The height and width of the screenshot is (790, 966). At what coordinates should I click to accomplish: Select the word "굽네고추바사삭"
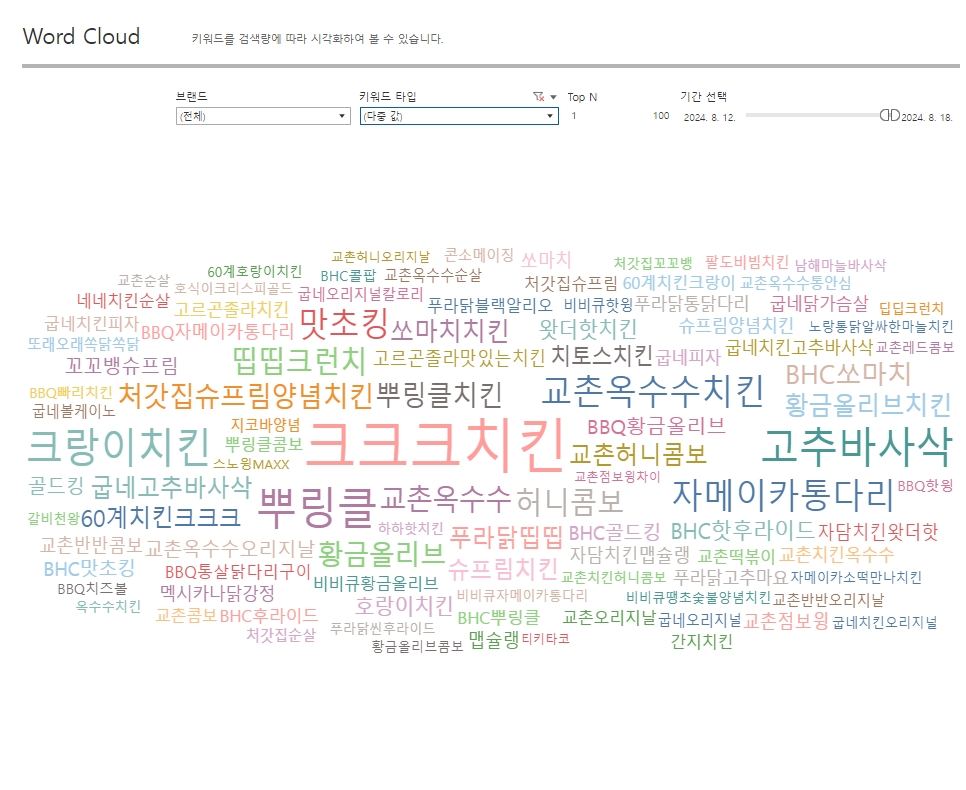click(171, 487)
